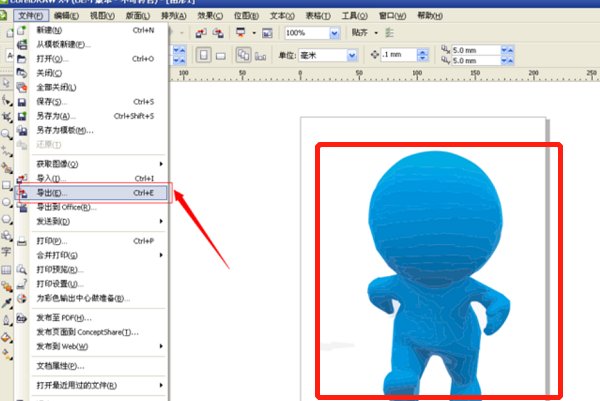Open the 编辑(E) menu

[x=67, y=16]
